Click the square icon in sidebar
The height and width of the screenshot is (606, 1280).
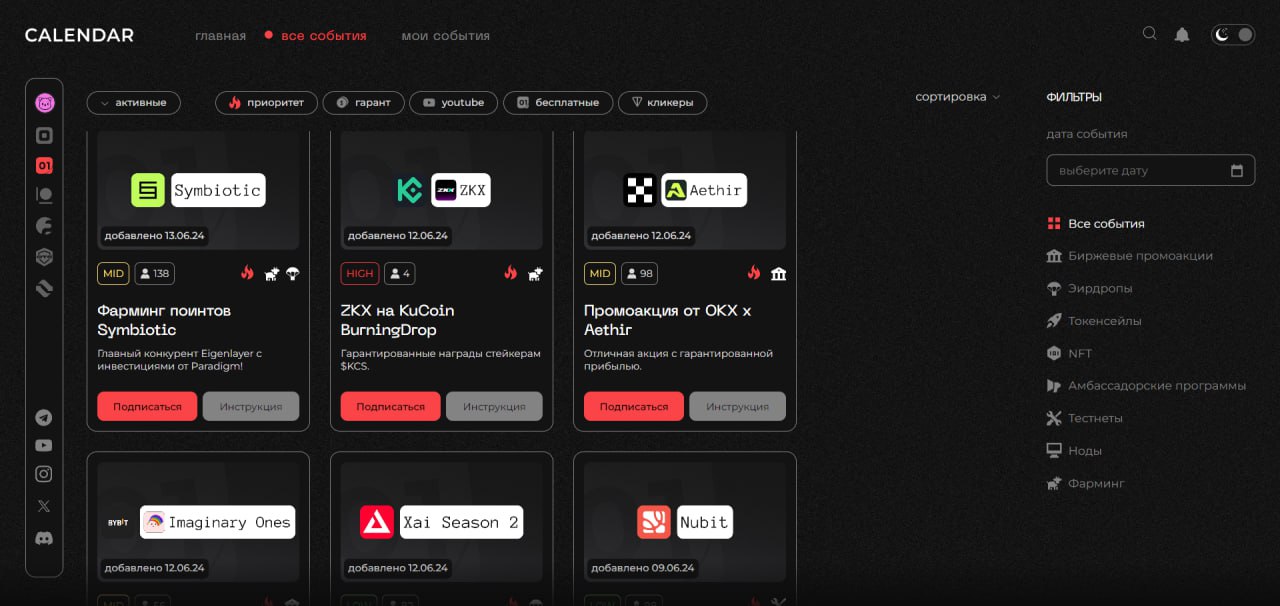[x=44, y=135]
